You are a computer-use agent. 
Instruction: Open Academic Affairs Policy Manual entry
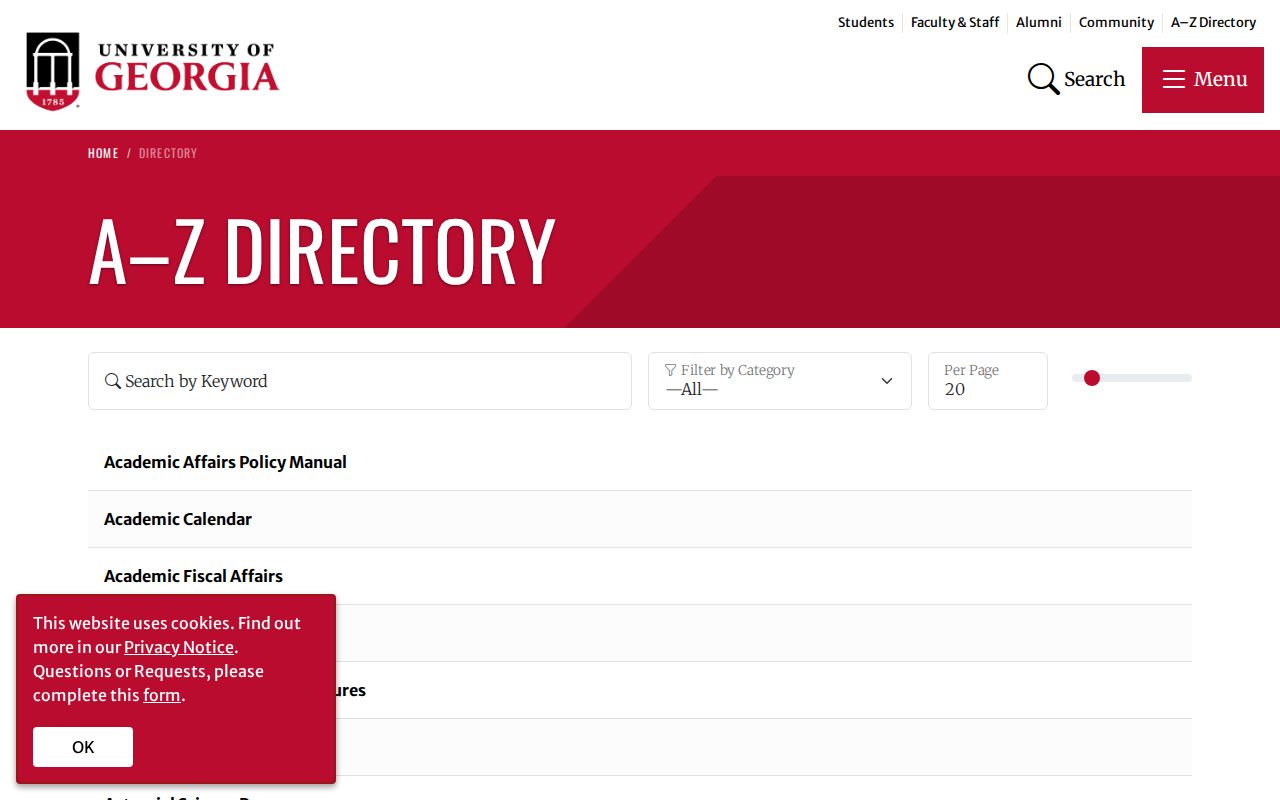(225, 462)
